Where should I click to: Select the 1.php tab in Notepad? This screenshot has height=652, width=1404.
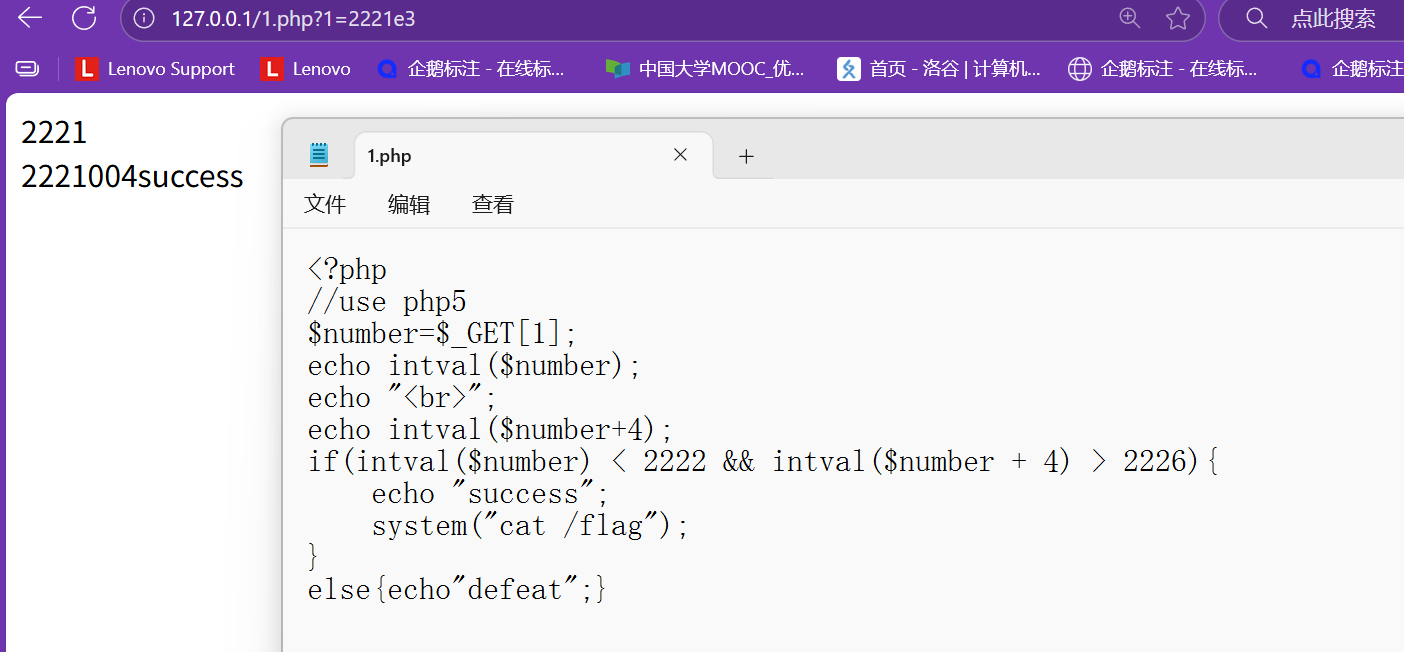tap(500, 156)
